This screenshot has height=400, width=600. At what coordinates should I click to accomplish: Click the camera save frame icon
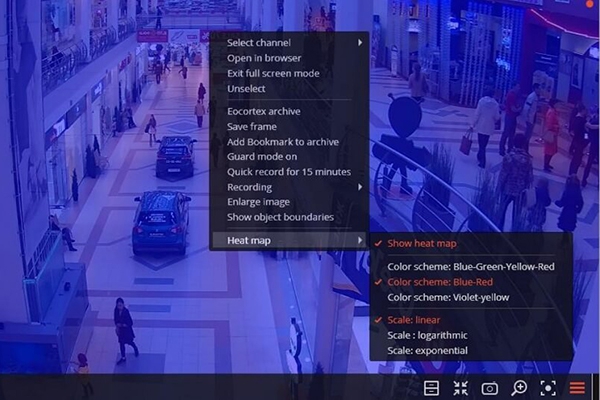tap(489, 389)
